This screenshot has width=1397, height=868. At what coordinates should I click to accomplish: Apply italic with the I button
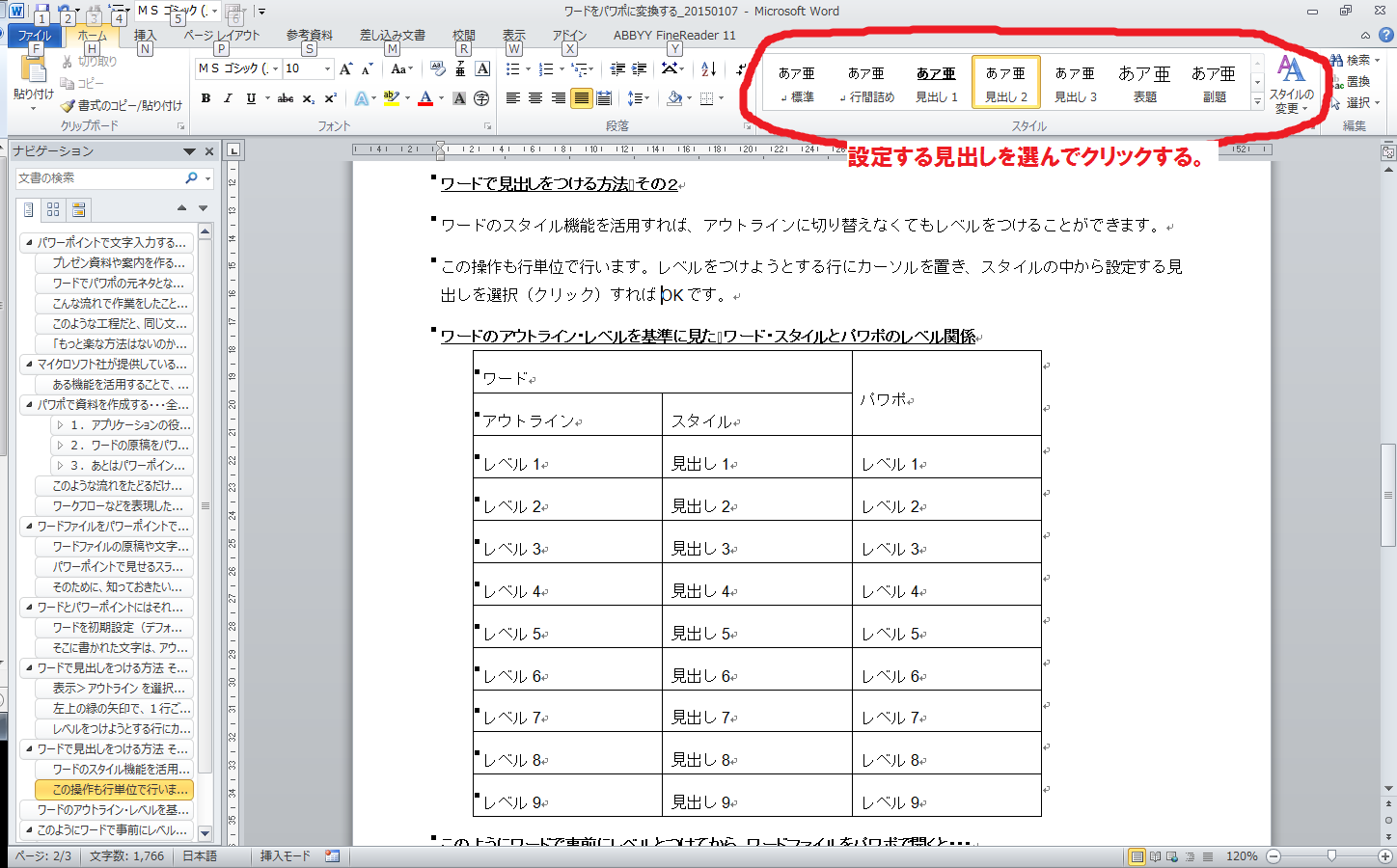[x=229, y=98]
